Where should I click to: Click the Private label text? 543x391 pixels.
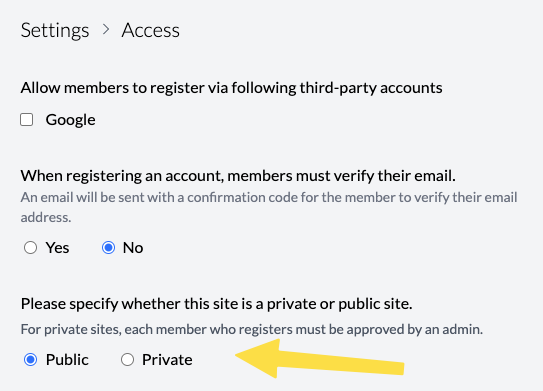click(167, 359)
